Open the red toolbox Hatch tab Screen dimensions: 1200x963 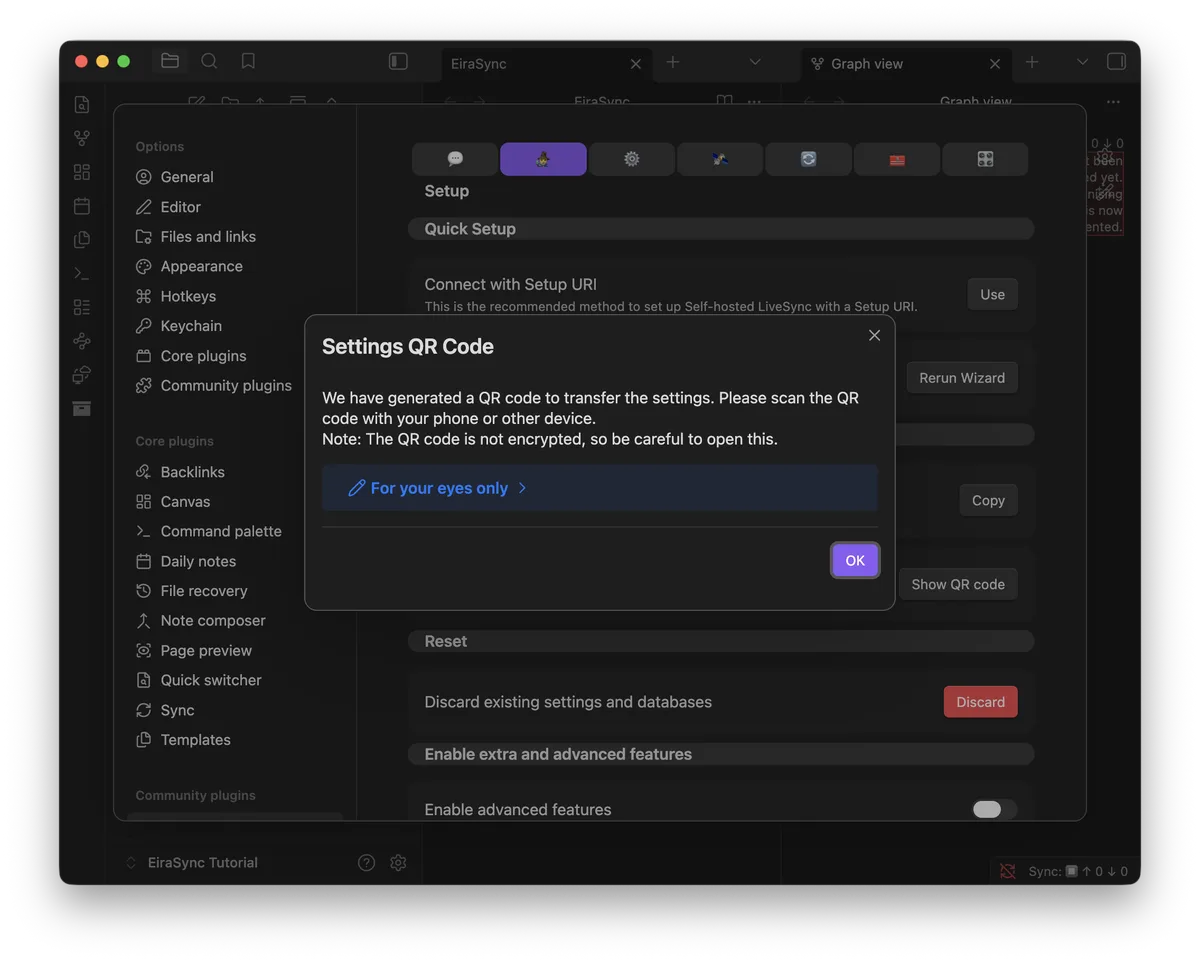[897, 159]
